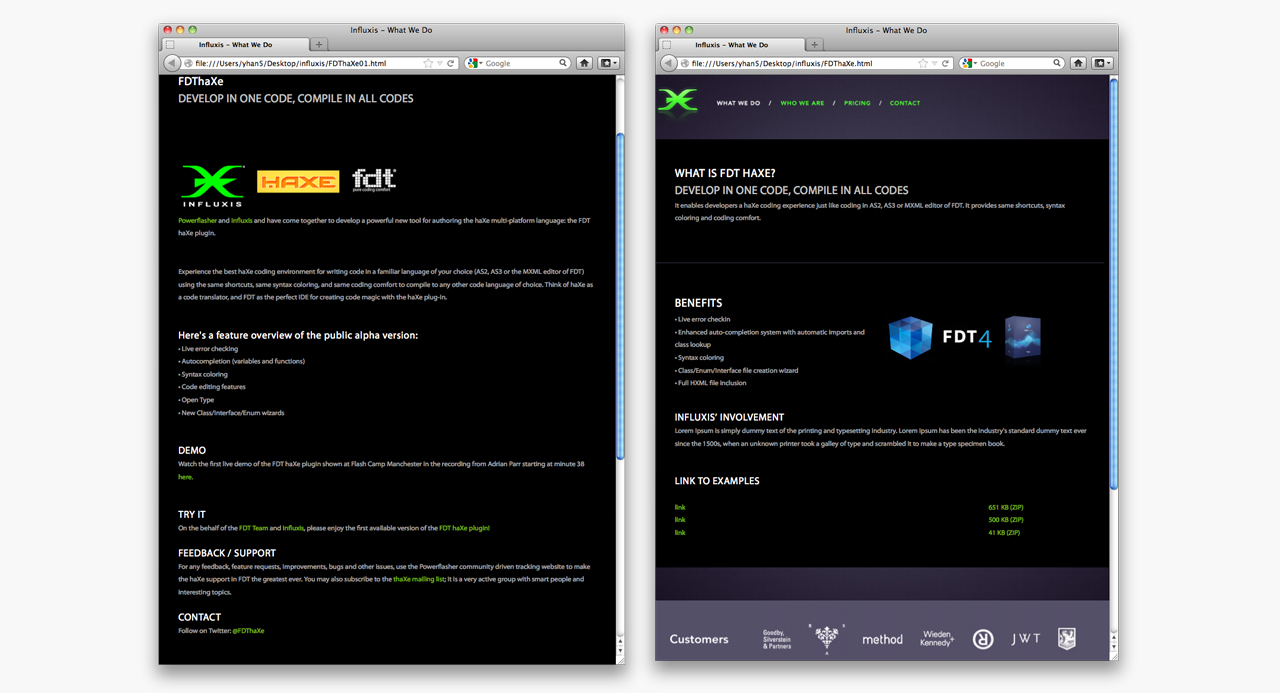
Task: Open the bookmarks menu button in the left browser
Action: pyautogui.click(x=608, y=63)
